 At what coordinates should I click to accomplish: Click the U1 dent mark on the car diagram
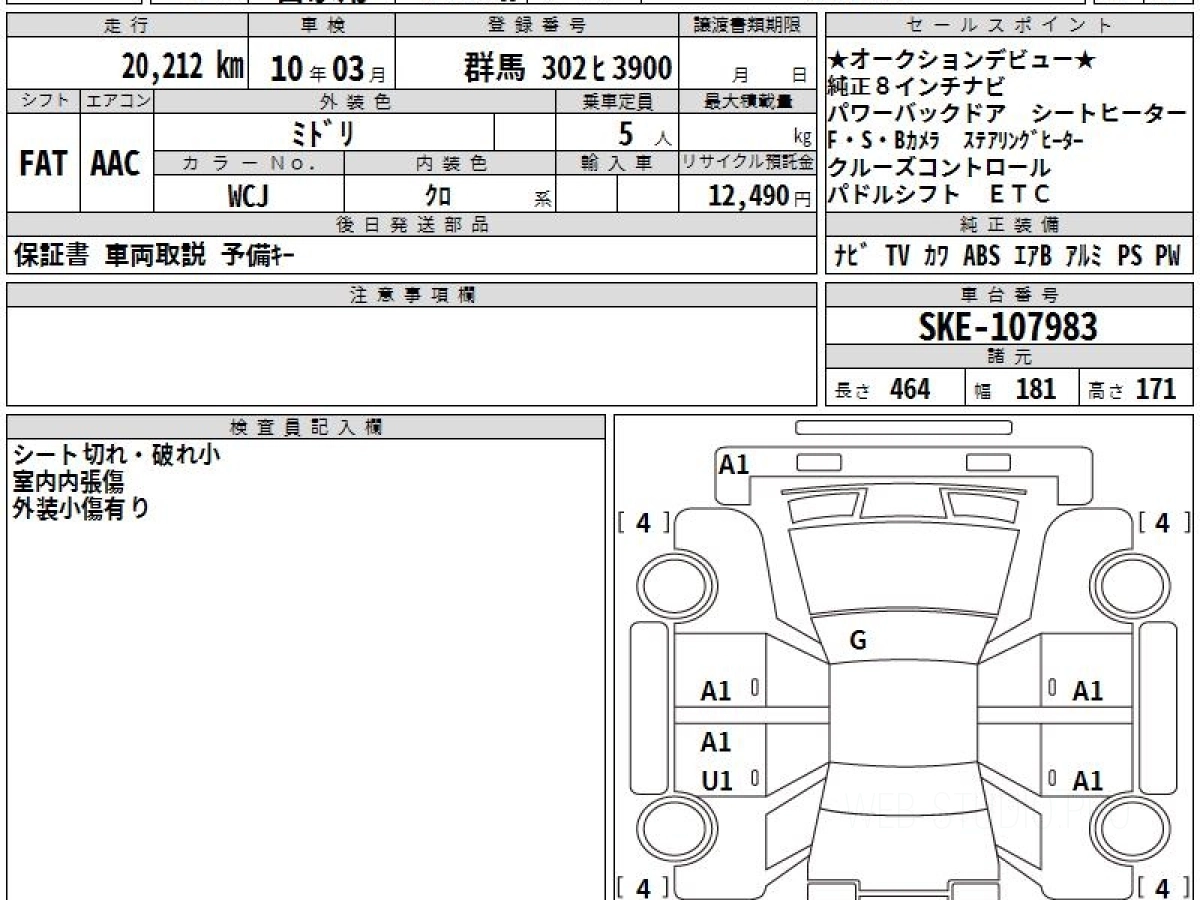click(x=716, y=781)
